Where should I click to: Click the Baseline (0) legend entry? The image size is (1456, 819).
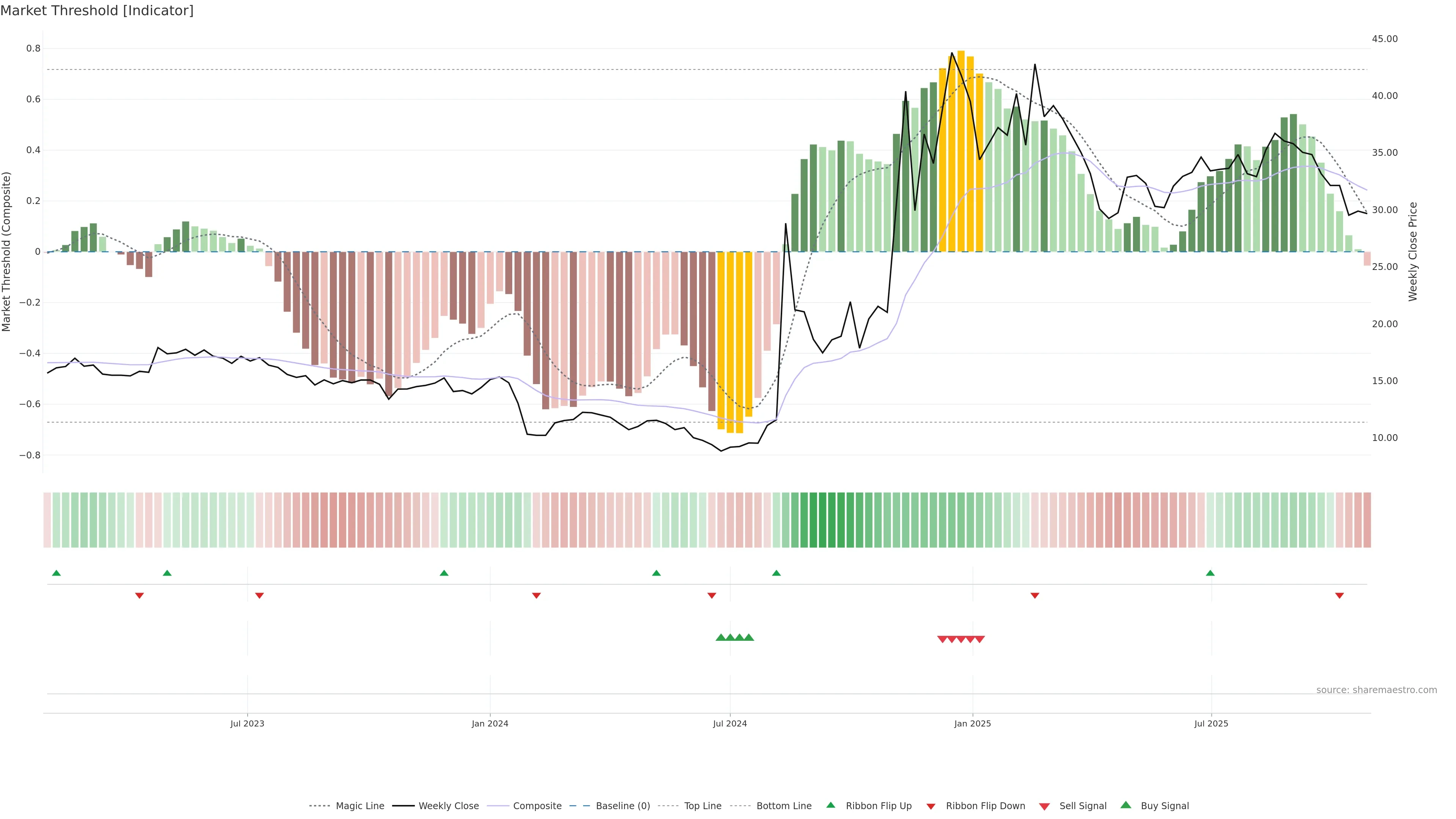622,805
